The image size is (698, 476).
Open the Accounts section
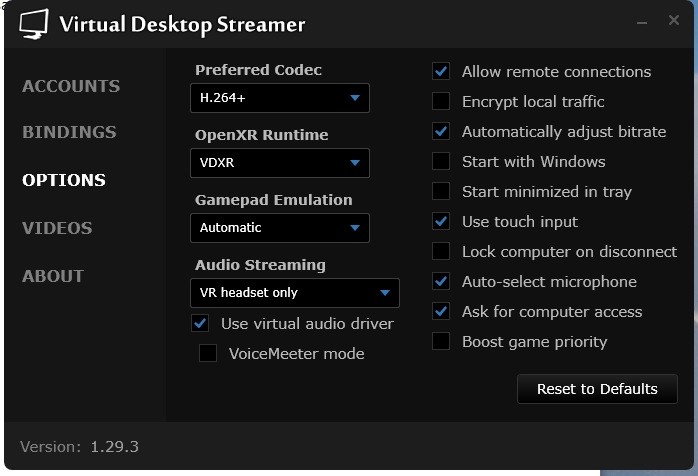71,86
